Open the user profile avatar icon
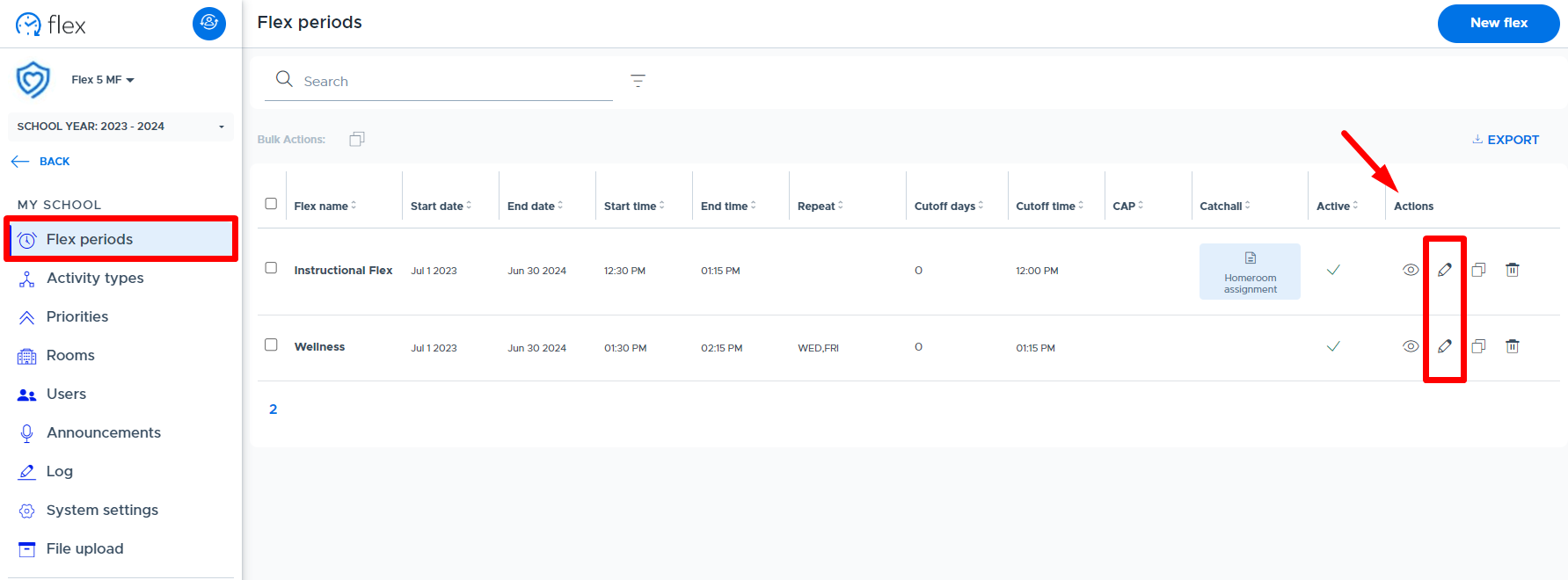 209,23
